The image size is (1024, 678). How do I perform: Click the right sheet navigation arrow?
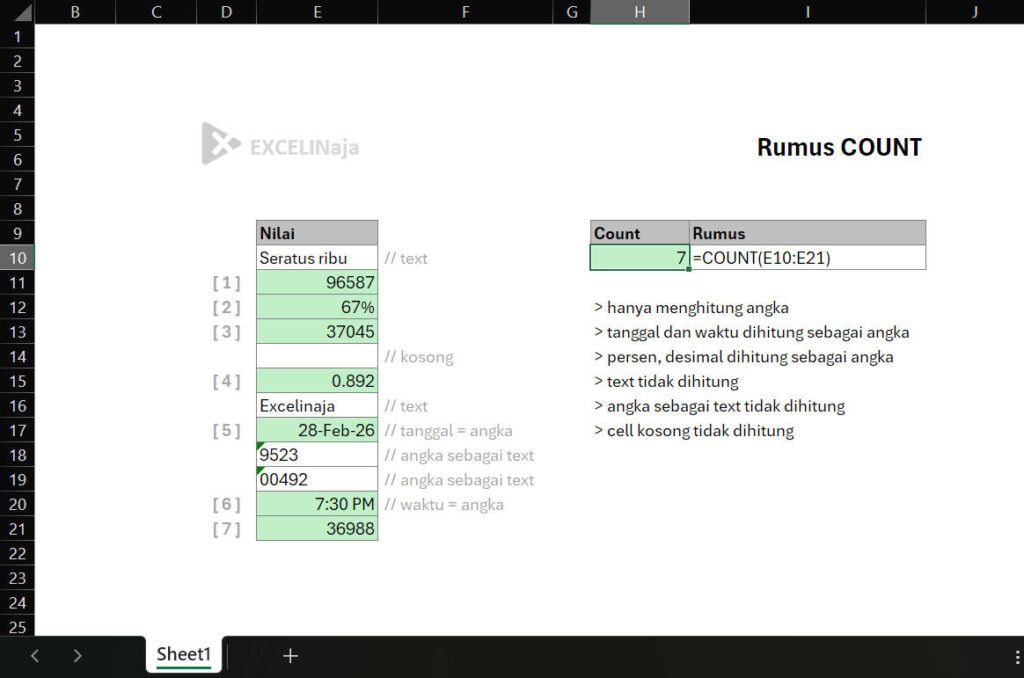click(x=78, y=656)
